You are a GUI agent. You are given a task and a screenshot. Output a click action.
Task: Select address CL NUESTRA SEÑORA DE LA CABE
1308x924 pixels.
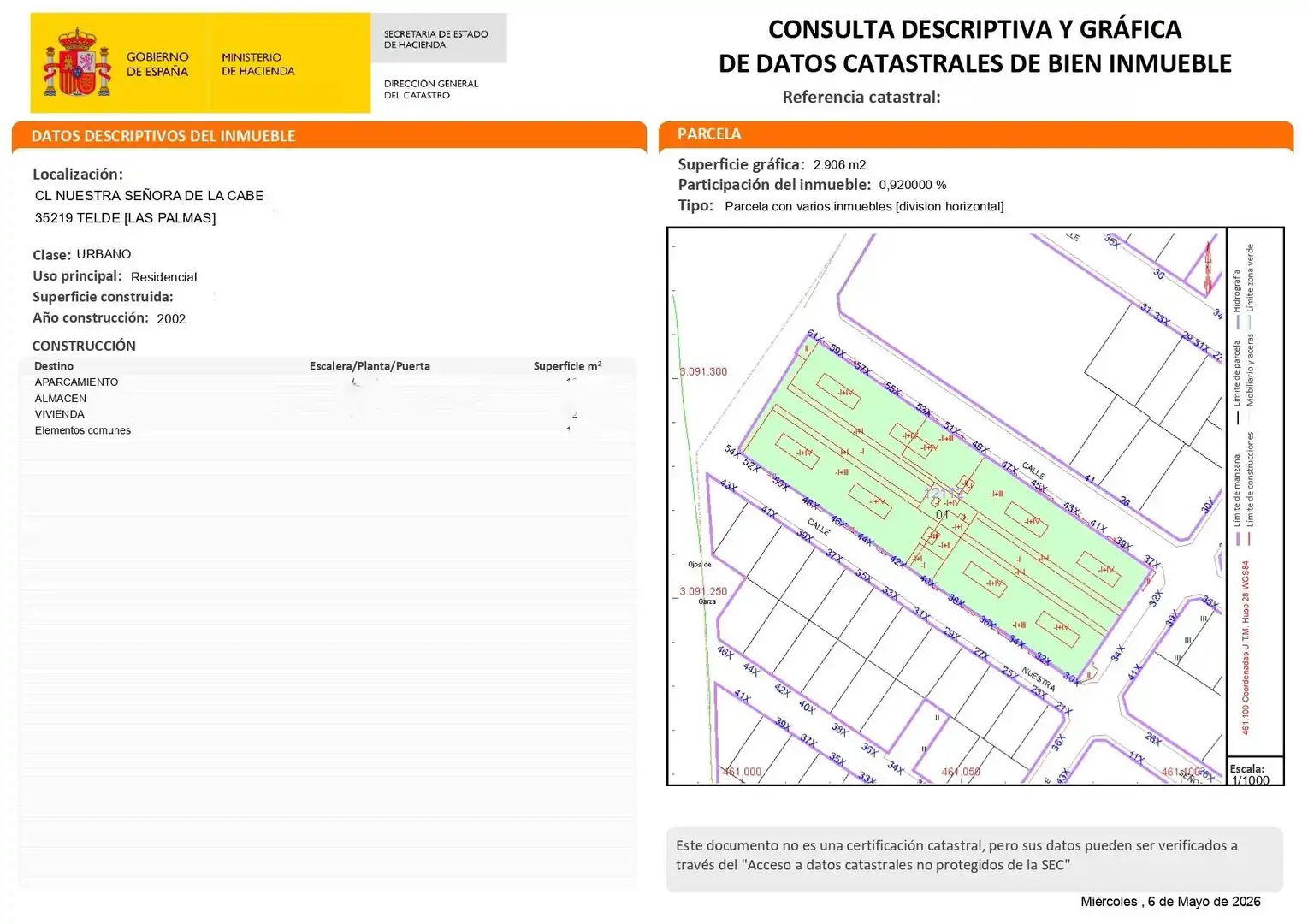tap(149, 196)
